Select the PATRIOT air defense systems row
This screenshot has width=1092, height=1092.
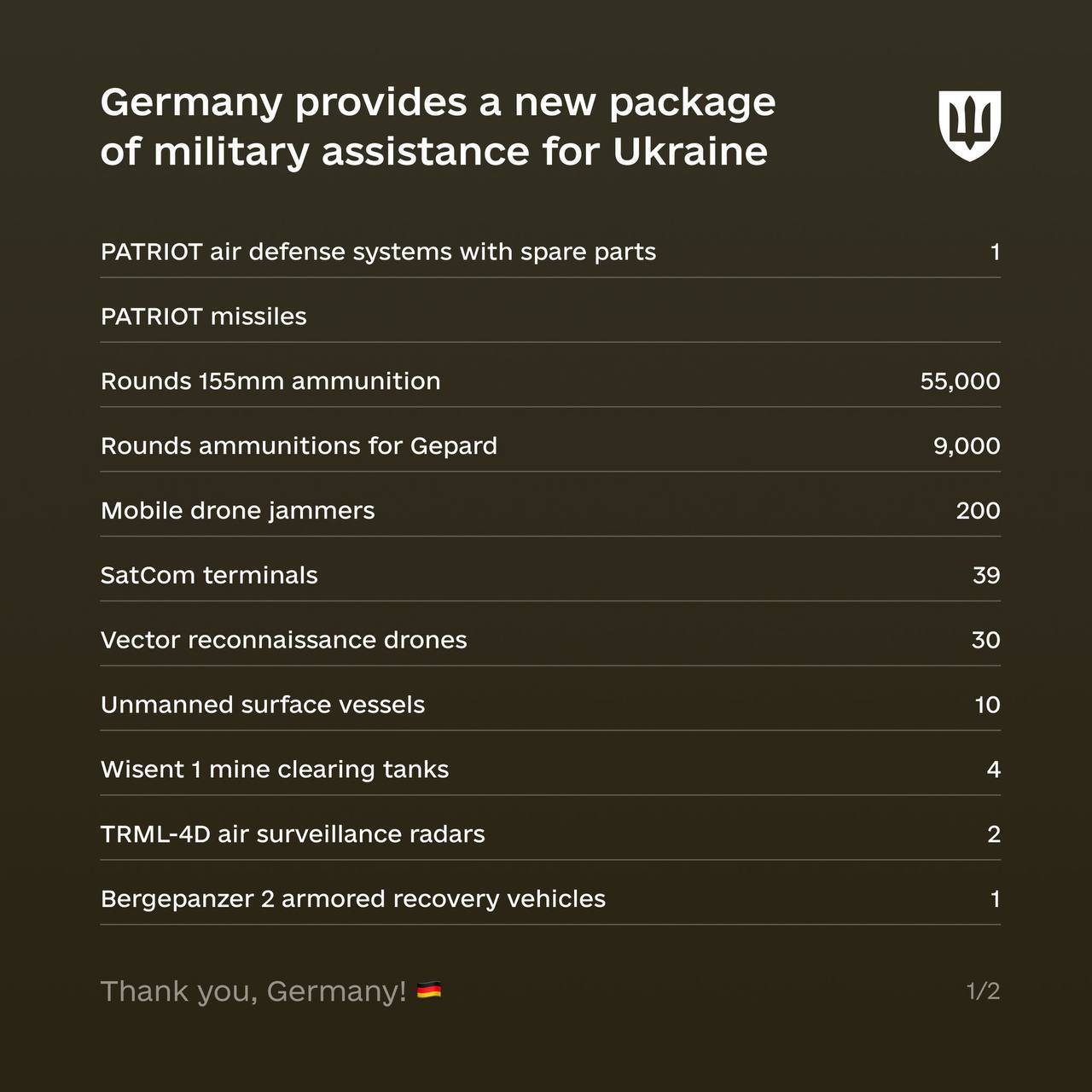click(x=378, y=252)
